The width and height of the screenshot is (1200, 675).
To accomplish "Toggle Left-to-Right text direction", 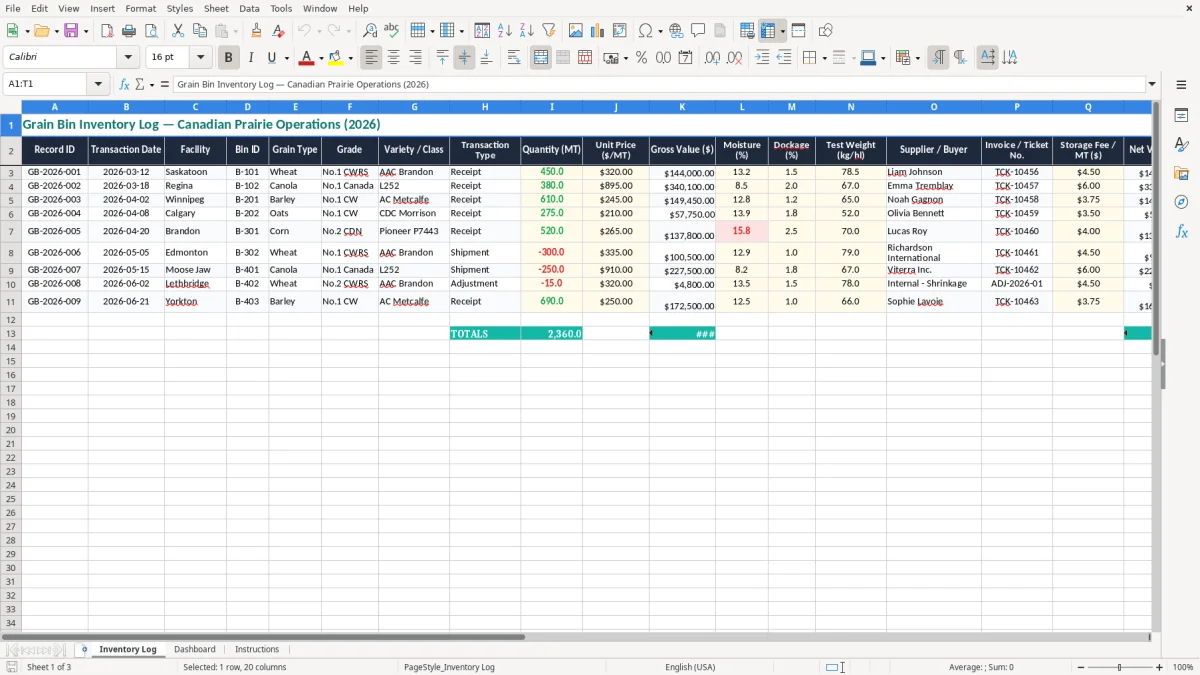I will tap(938, 58).
